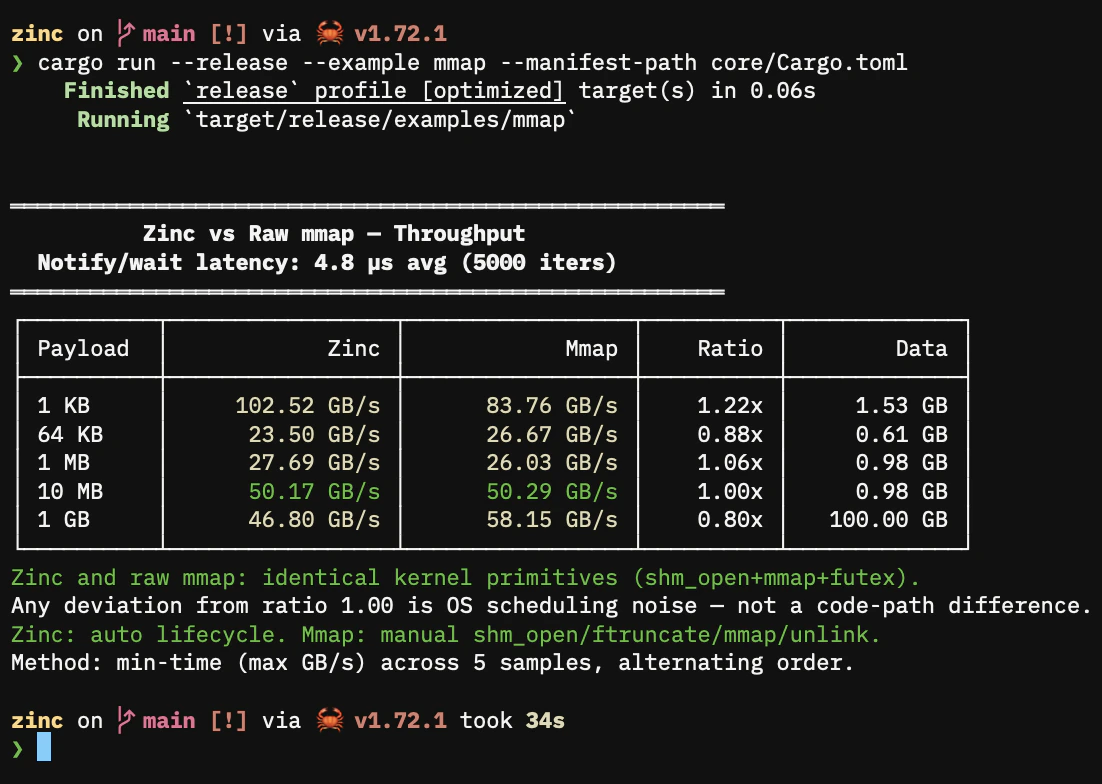Viewport: 1102px width, 784px height.
Task: Click the 'Any deviation from ratio 1.00' line
Action: [552, 606]
